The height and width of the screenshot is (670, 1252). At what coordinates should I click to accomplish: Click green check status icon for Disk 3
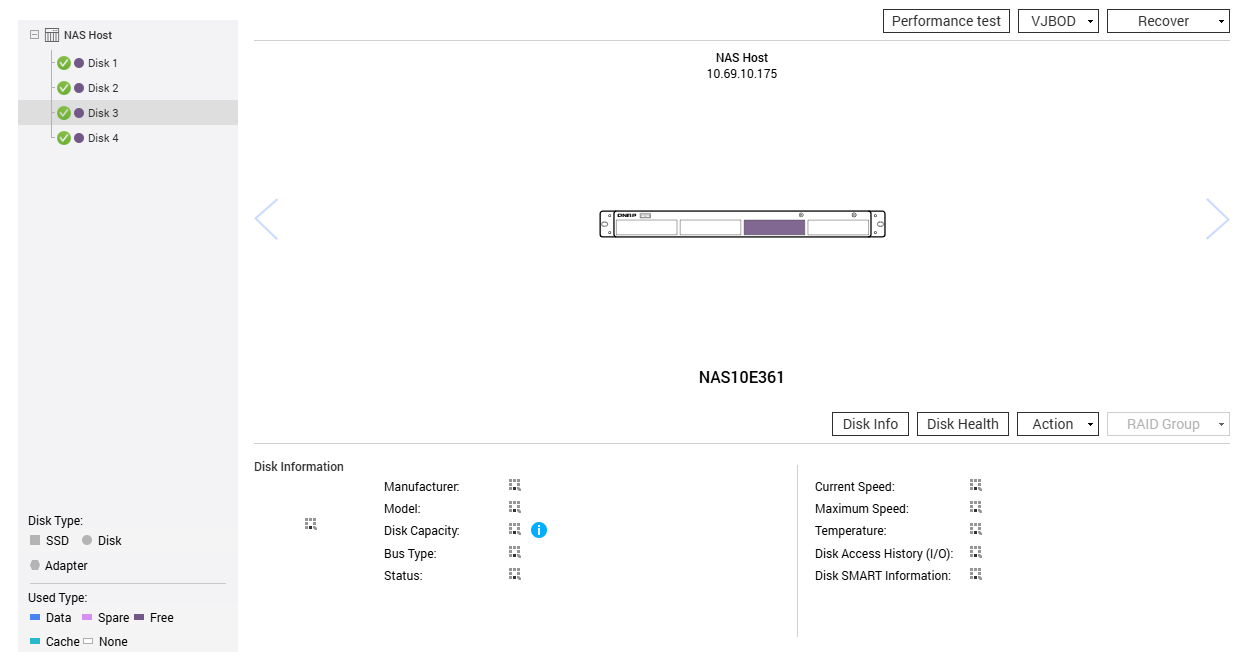[x=64, y=113]
